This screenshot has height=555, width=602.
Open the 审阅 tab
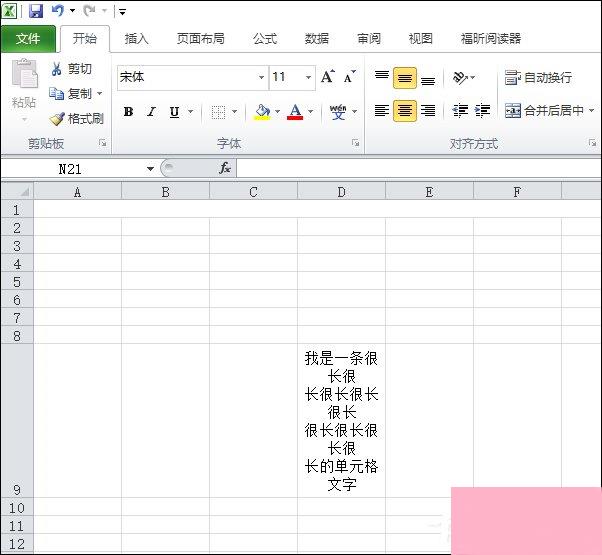pos(369,39)
